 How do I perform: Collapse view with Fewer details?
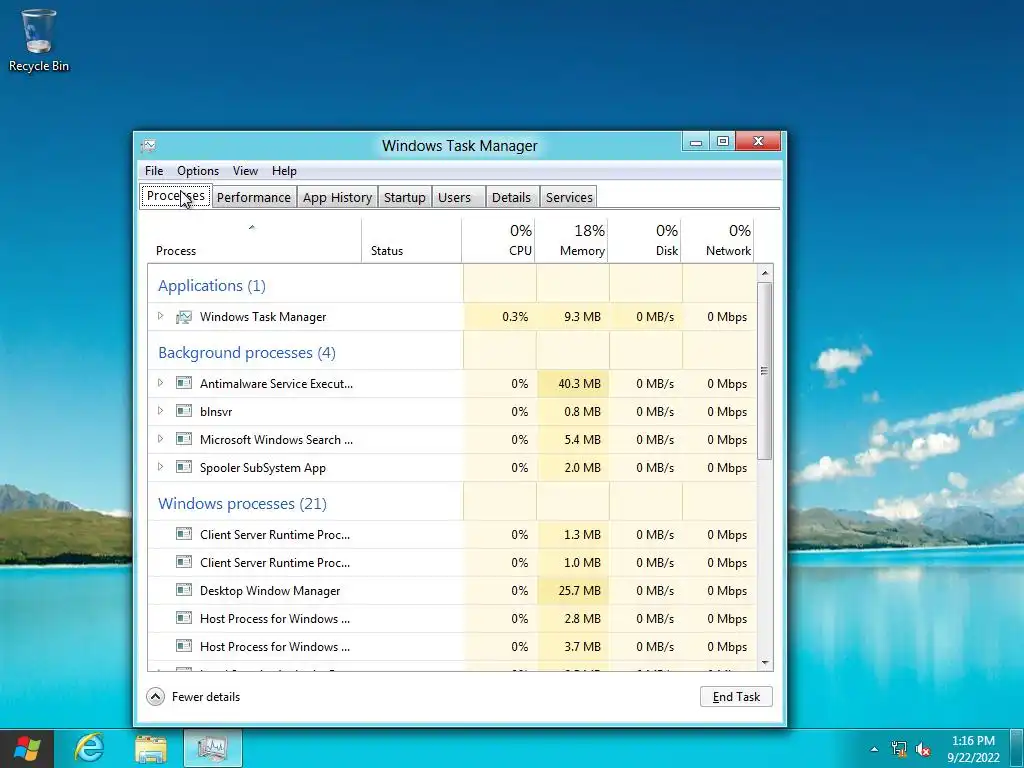click(x=193, y=697)
